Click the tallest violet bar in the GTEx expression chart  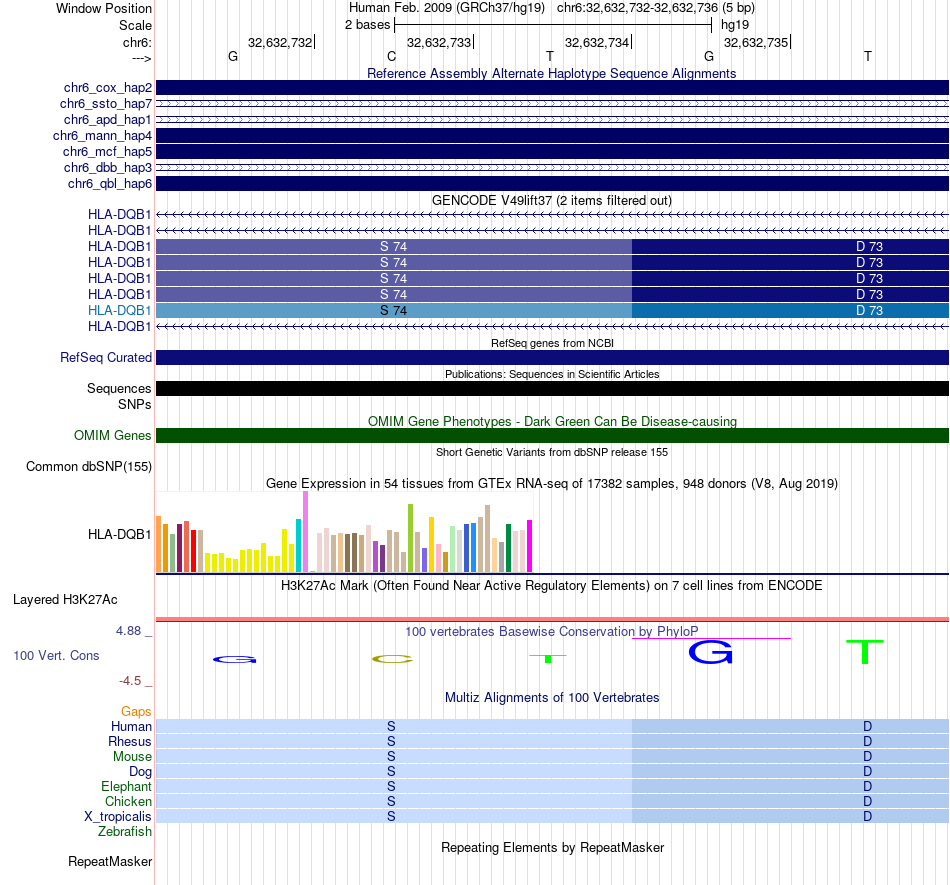coord(305,531)
